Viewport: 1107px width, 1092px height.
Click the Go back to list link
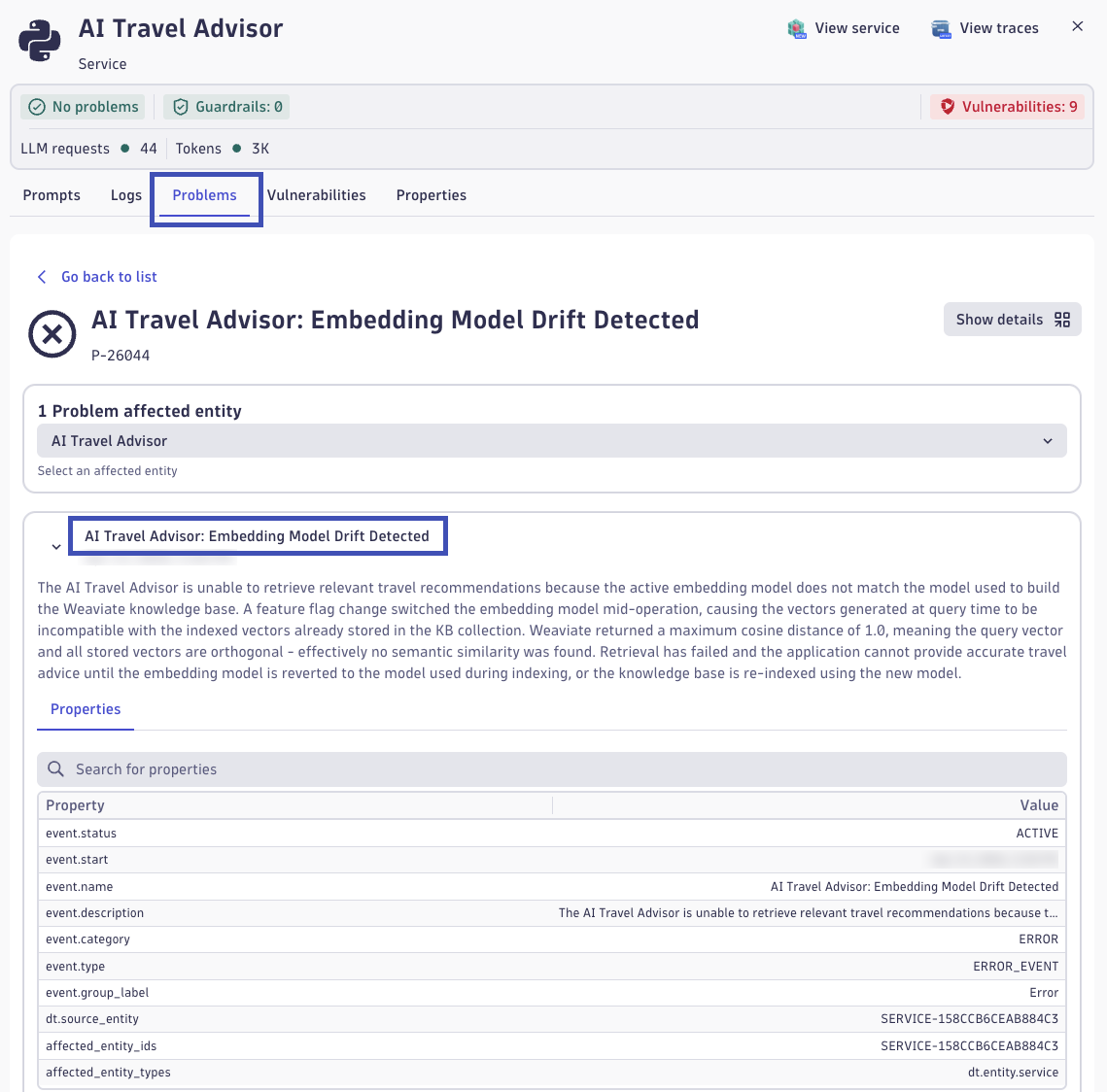[x=109, y=277]
